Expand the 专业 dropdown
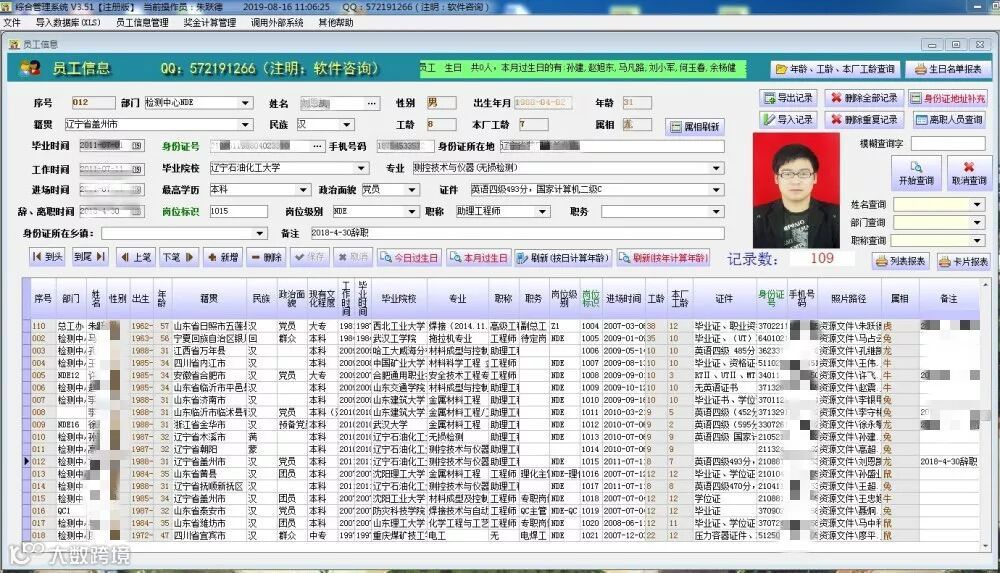This screenshot has width=1000, height=573. tap(717, 168)
